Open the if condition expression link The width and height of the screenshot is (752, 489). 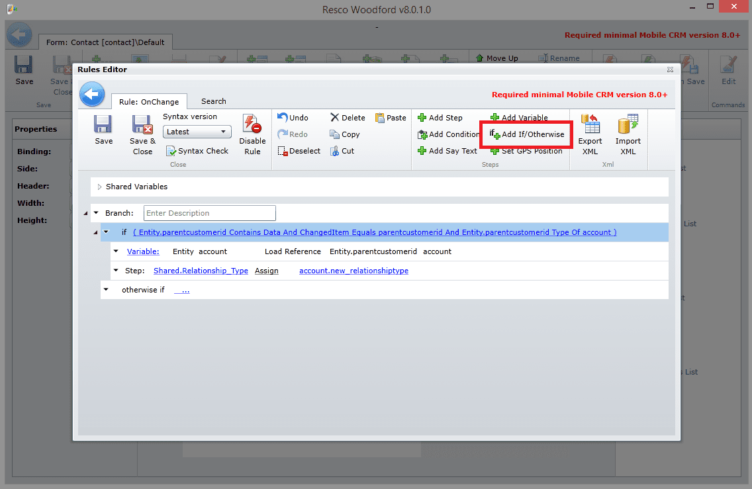(x=374, y=232)
